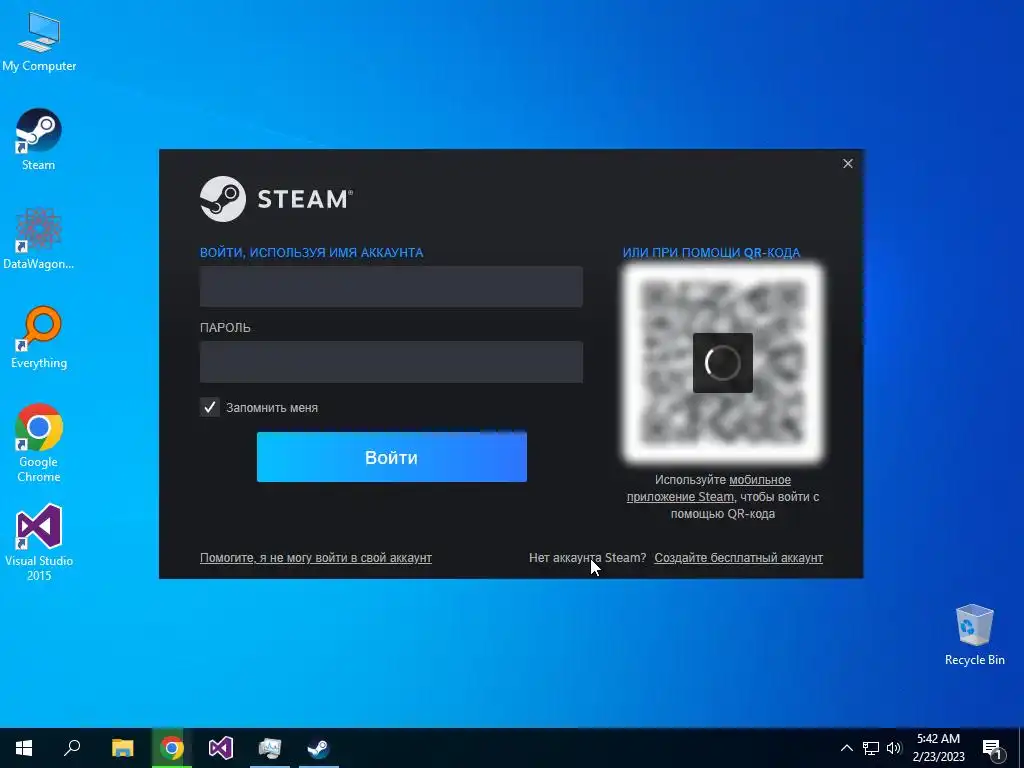Switch to Chrome in the taskbar

click(172, 748)
